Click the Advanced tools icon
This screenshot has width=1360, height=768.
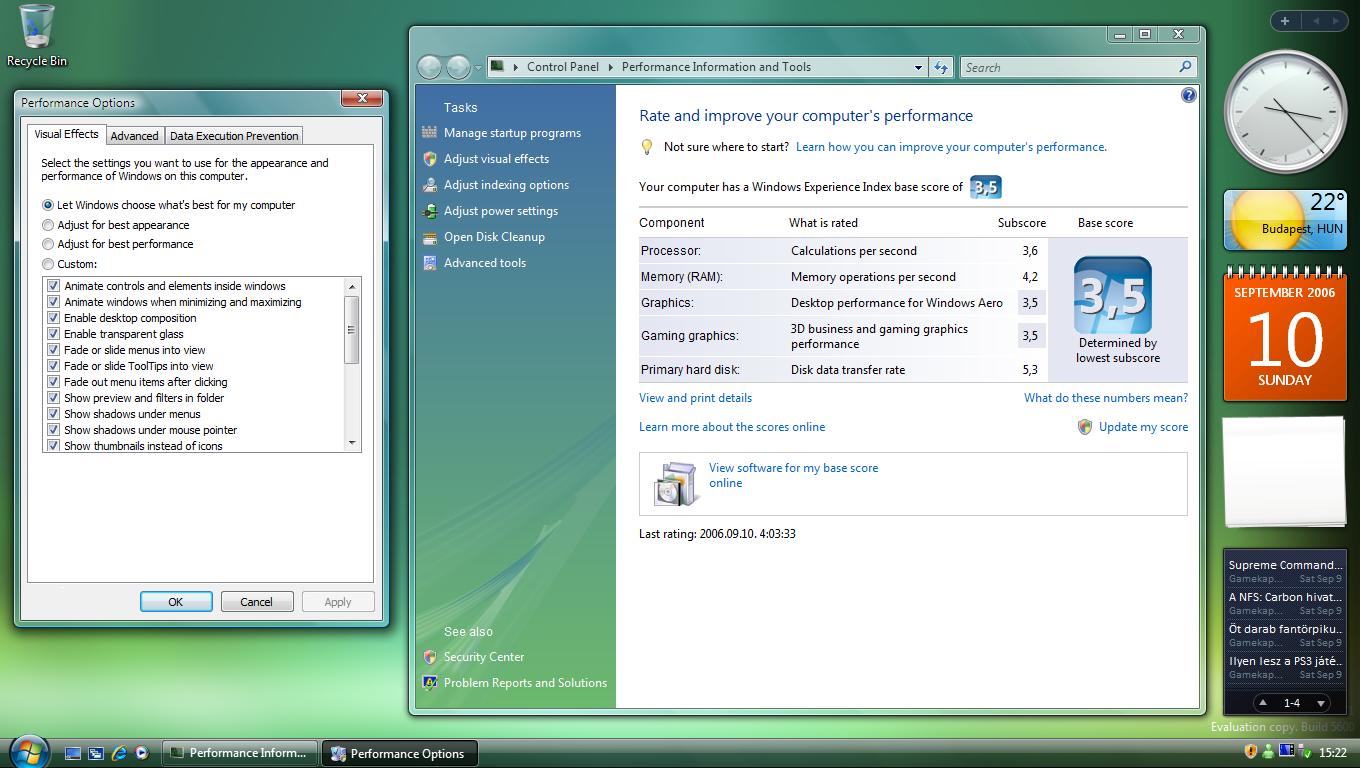430,263
